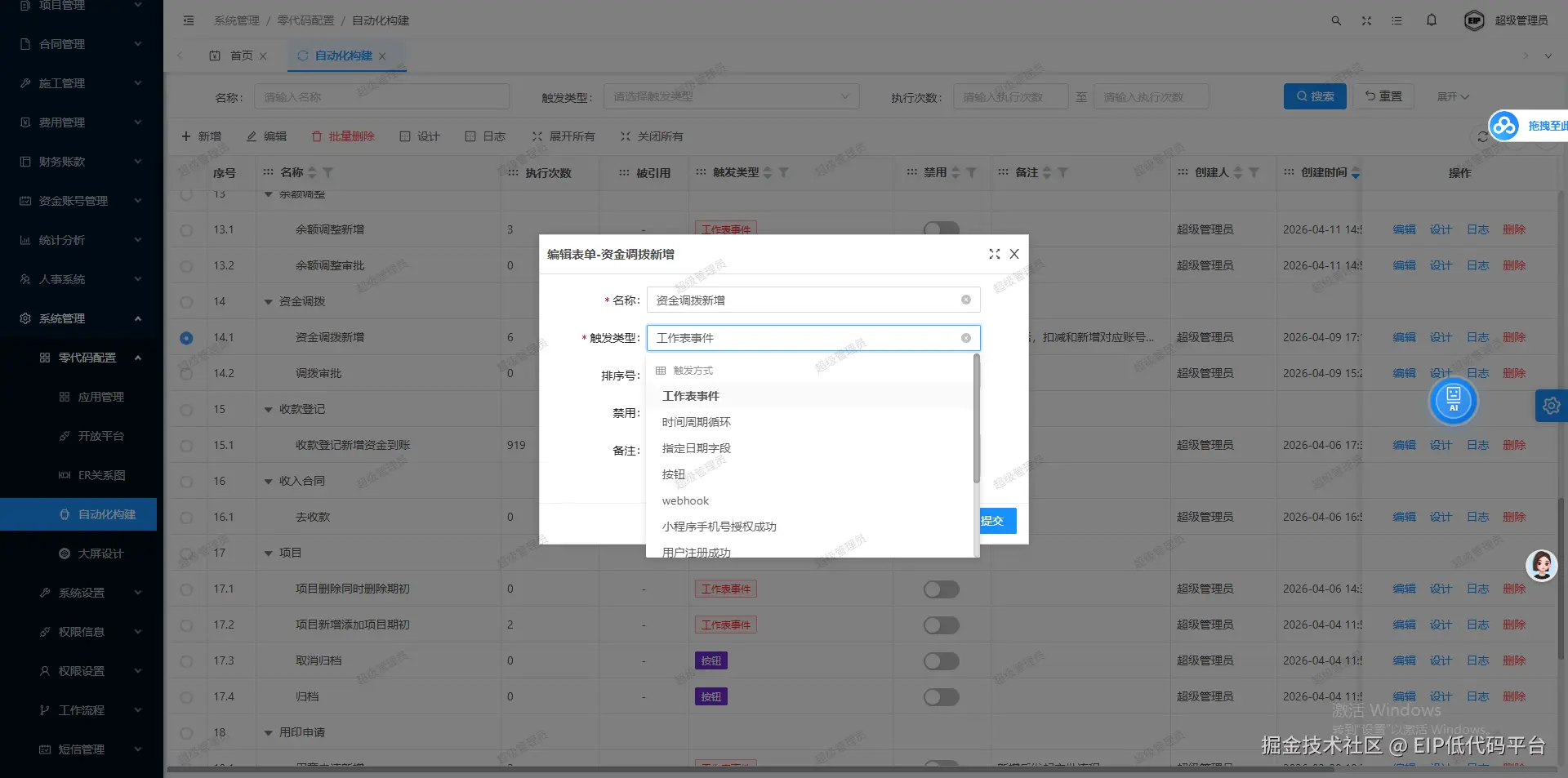Click the first 执行次数 input
This screenshot has width=1568, height=778.
click(x=1011, y=96)
